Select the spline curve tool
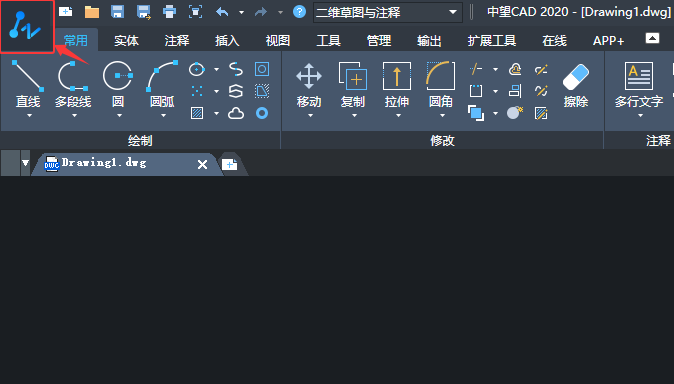This screenshot has width=674, height=384. pyautogui.click(x=236, y=69)
